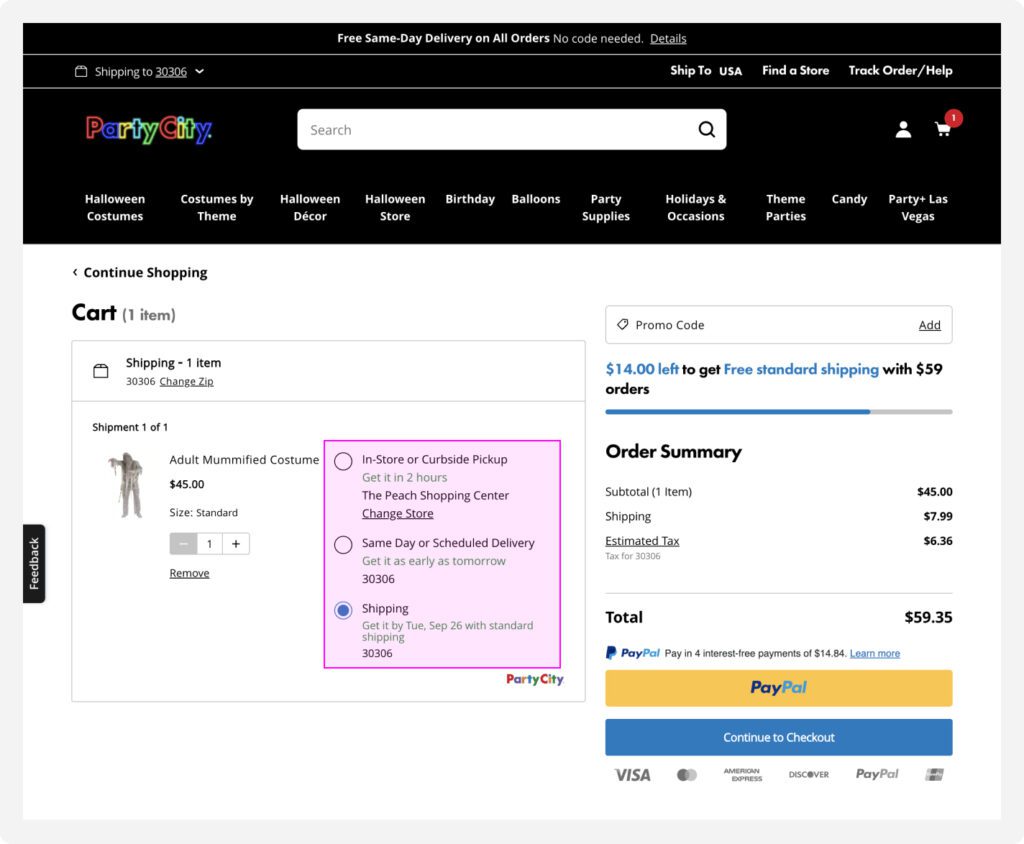Open Halloween Décor menu

(310, 208)
